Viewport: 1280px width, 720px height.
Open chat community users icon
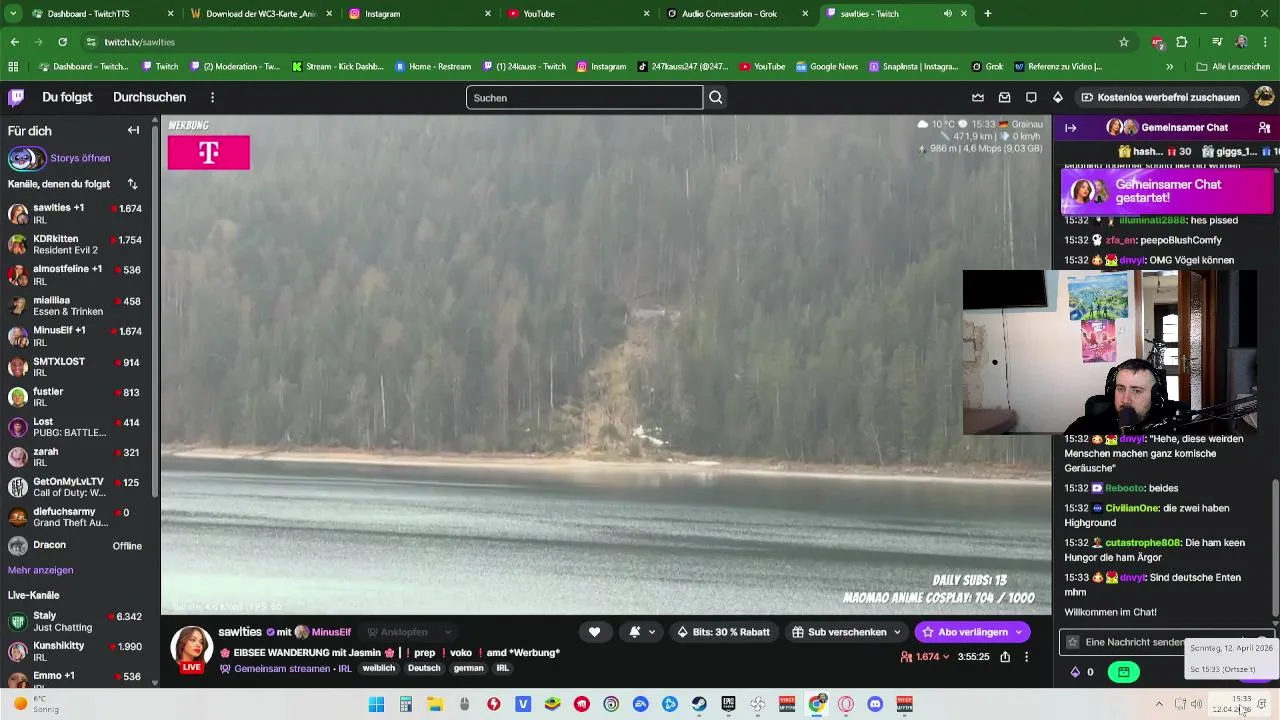(x=1264, y=128)
